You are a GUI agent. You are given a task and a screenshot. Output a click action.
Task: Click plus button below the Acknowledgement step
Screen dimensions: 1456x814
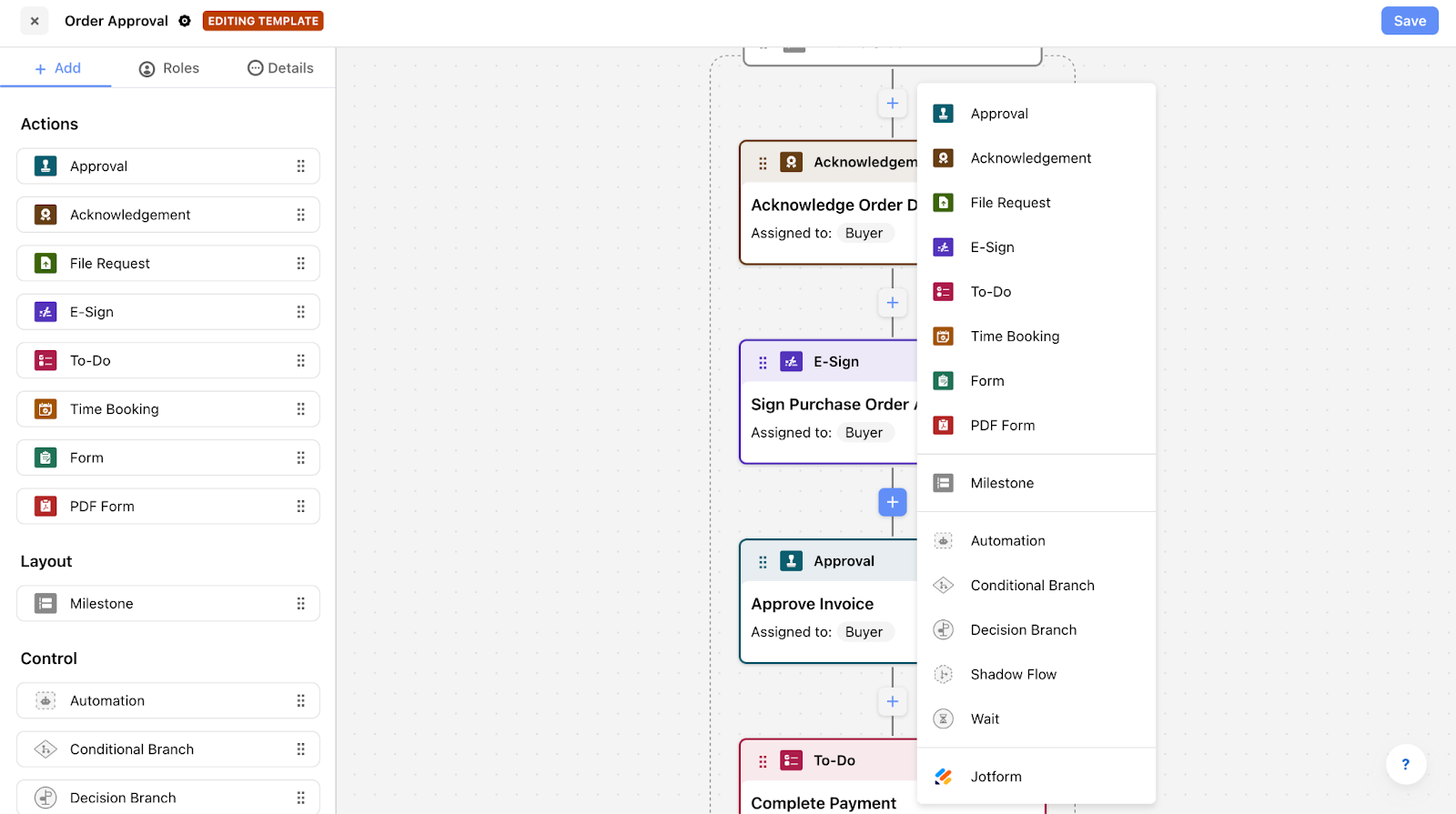(893, 303)
